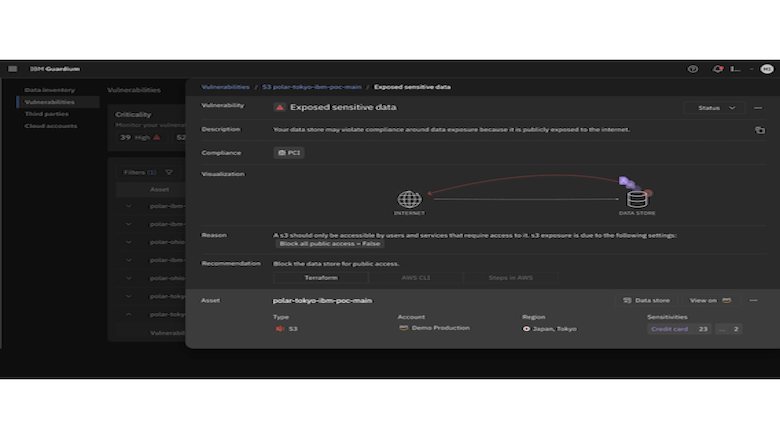Click the IBM Guardium product title

(x=55, y=69)
